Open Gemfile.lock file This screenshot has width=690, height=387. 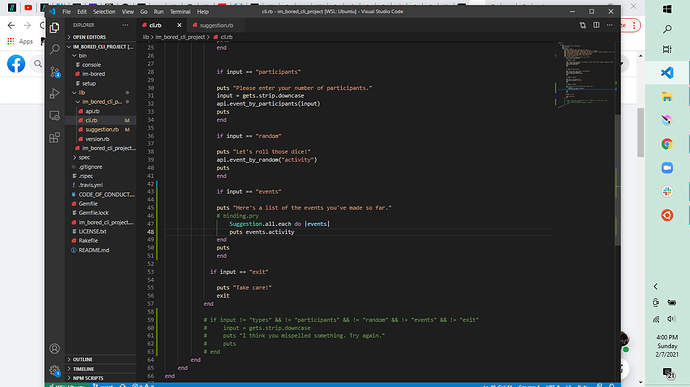click(x=101, y=213)
